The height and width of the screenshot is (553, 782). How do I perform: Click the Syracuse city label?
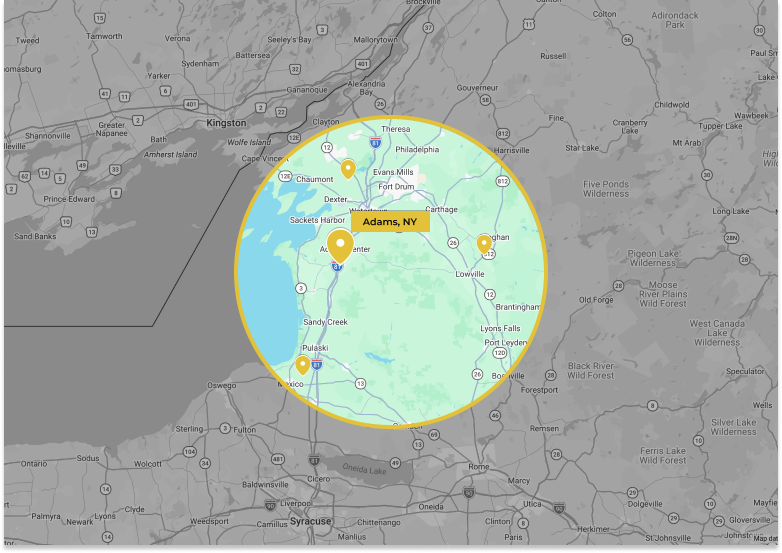pos(311,522)
